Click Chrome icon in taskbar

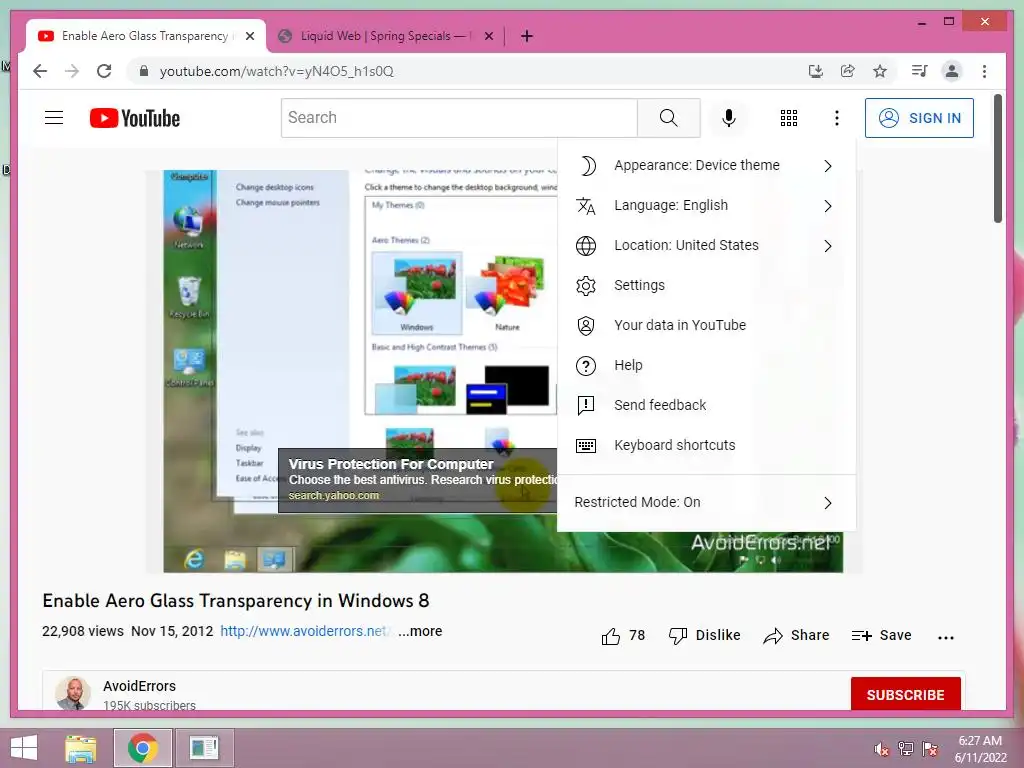click(142, 748)
